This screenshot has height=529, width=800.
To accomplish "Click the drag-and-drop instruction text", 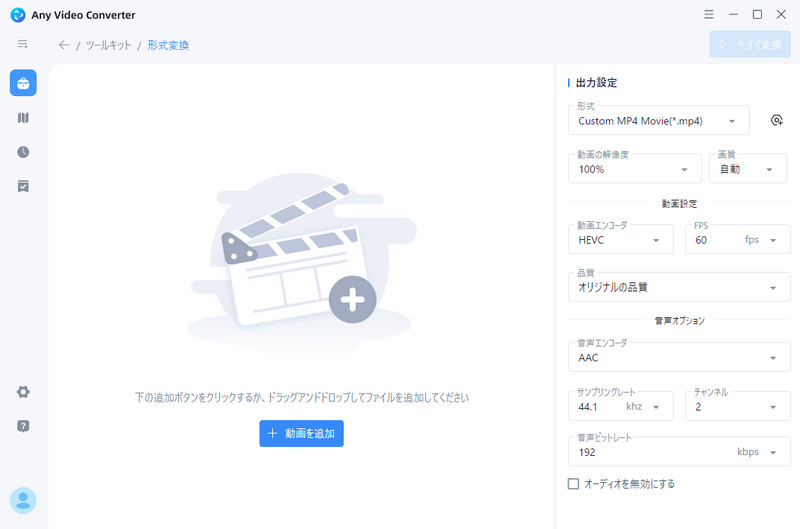I will [302, 397].
